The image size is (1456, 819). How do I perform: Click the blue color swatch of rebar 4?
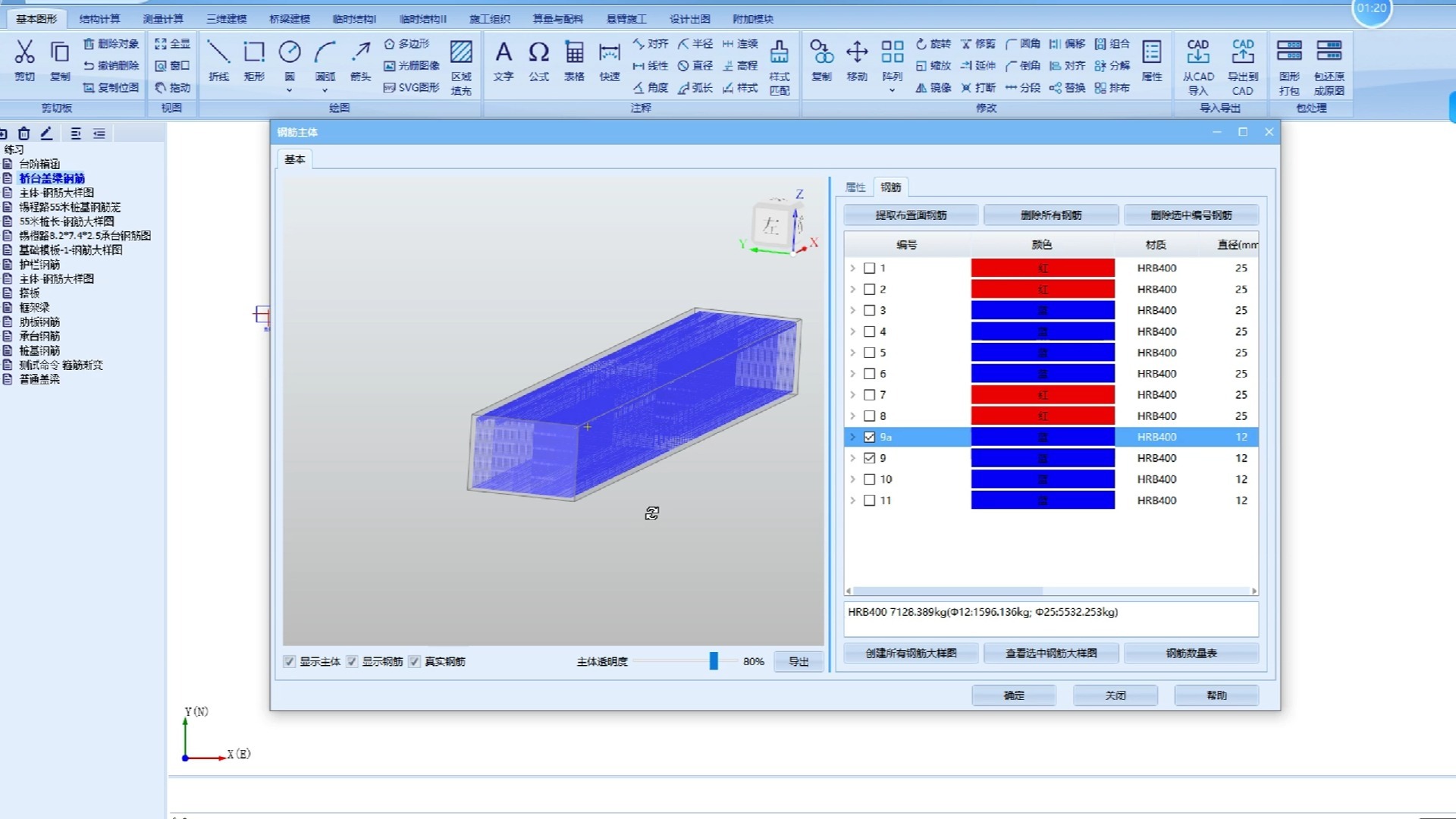click(1043, 331)
